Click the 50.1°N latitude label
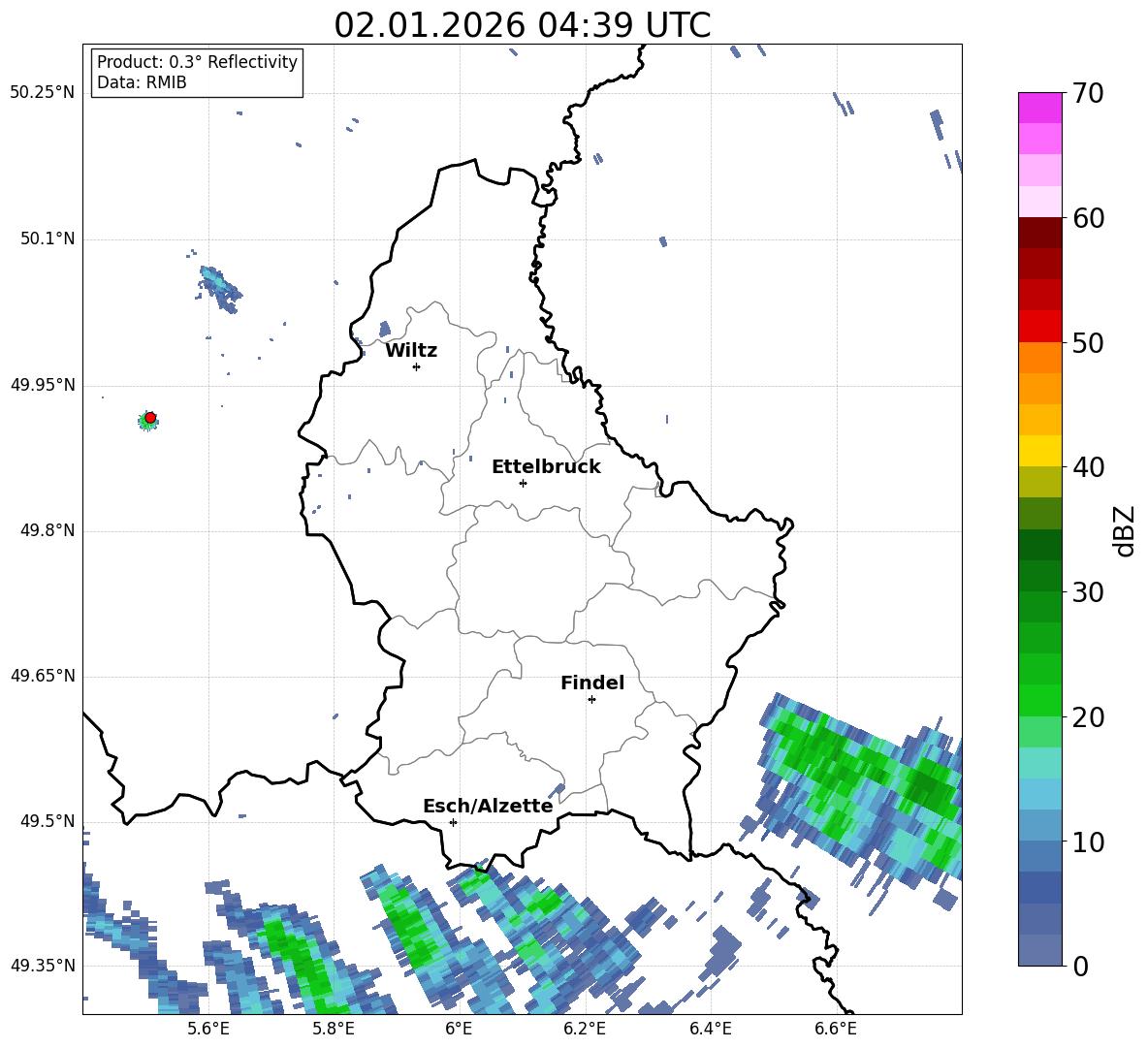 48,238
